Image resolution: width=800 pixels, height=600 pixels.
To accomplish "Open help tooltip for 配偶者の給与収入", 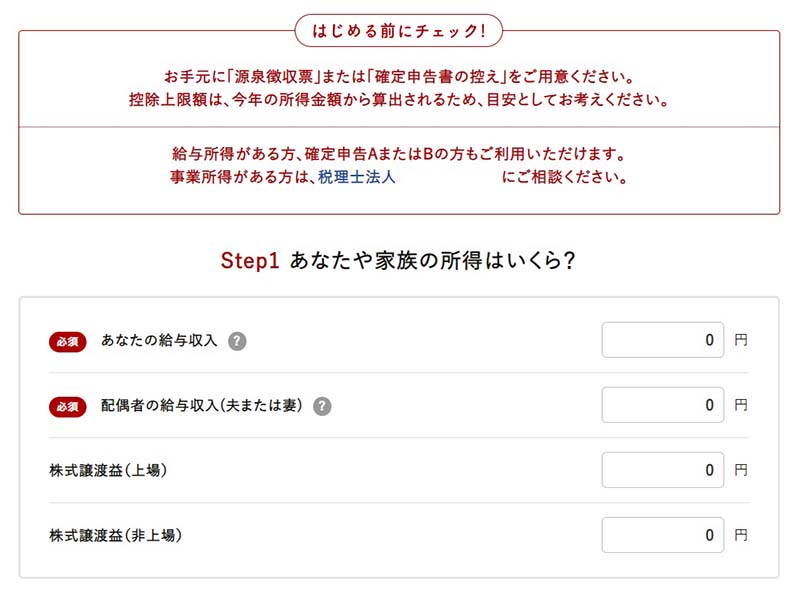I will coord(322,406).
